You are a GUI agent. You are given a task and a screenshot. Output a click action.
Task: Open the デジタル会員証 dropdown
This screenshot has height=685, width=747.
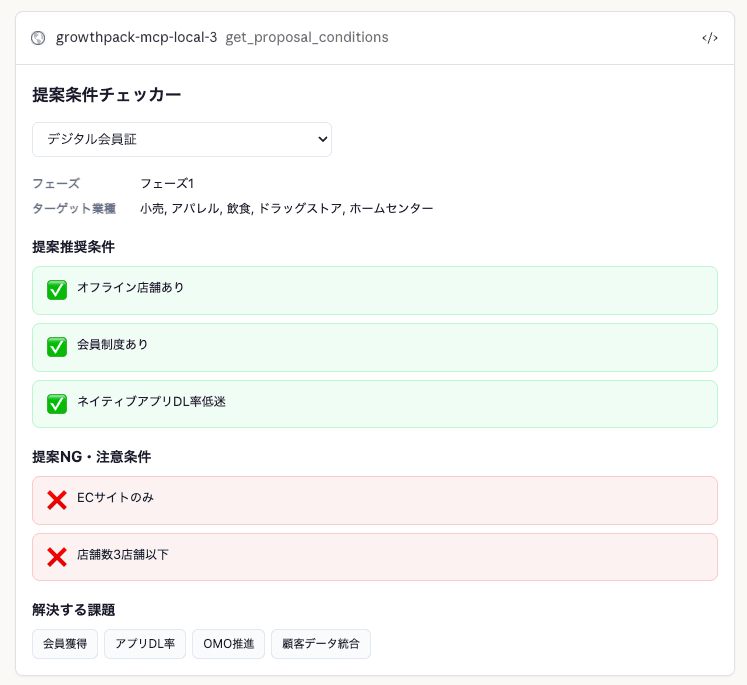[182, 139]
